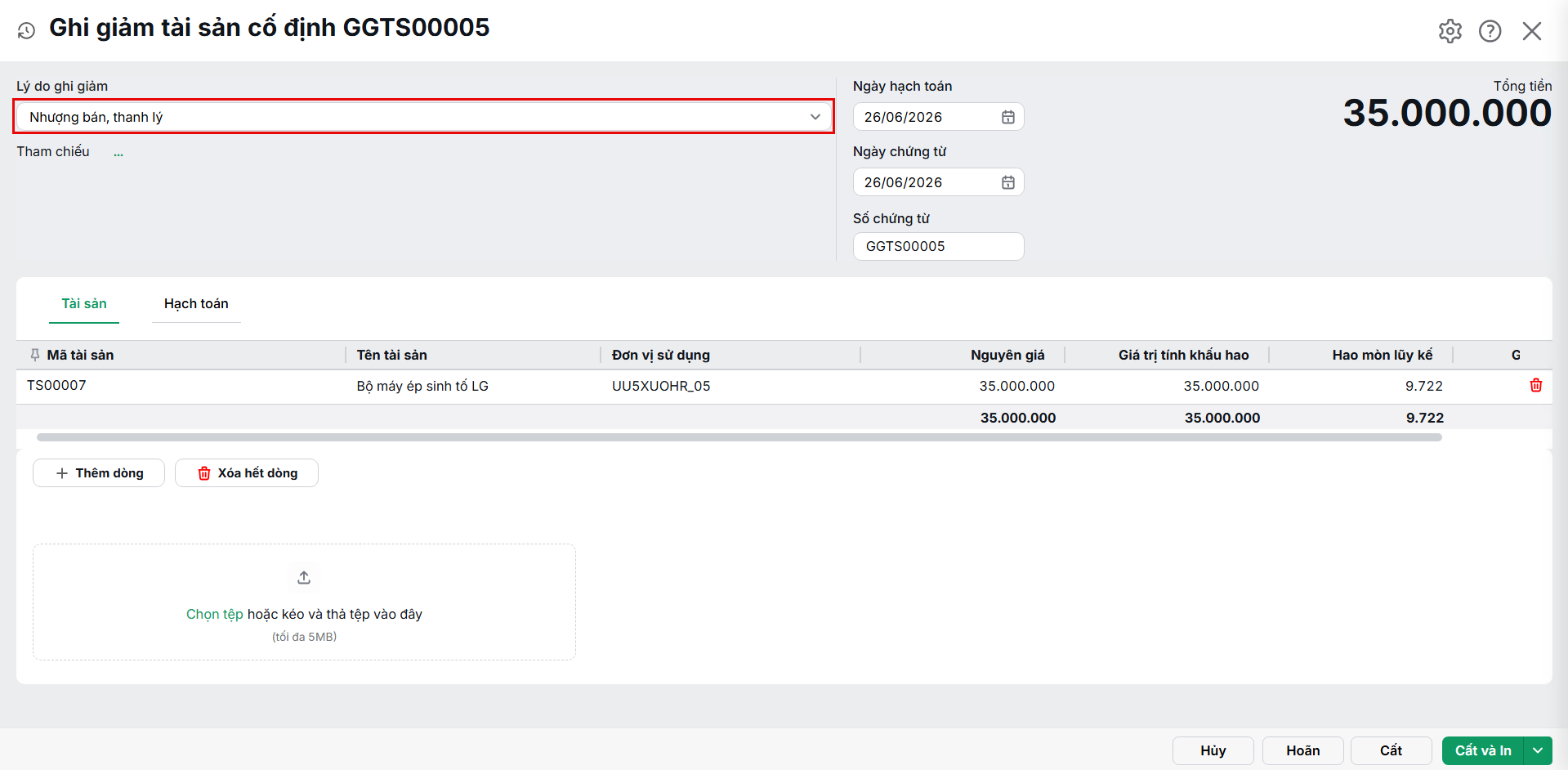1568x770 pixels.
Task: Click asset name Bộ máy ép sinh tố LG
Action: point(422,386)
